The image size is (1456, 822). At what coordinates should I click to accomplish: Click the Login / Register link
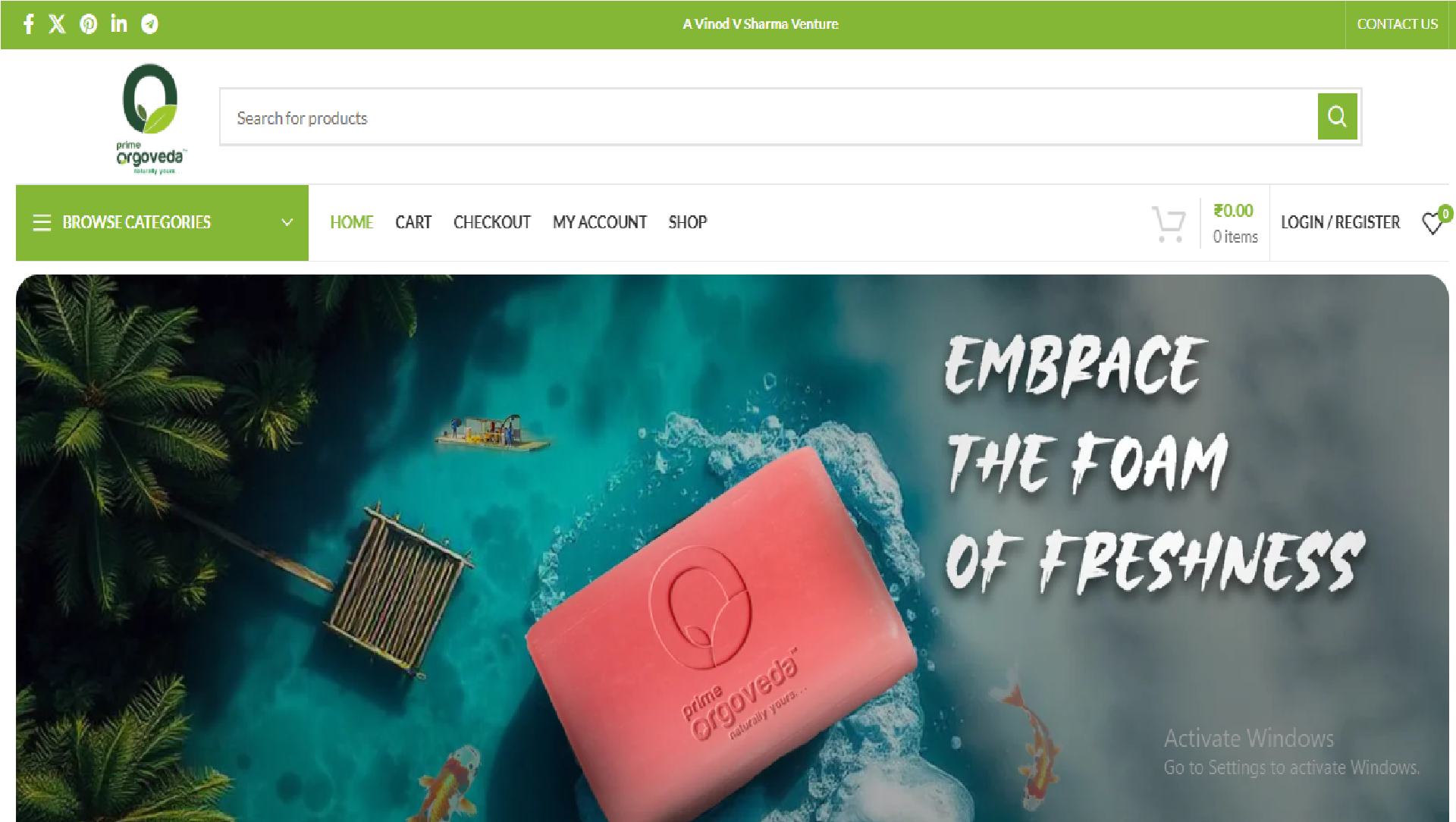[1340, 222]
